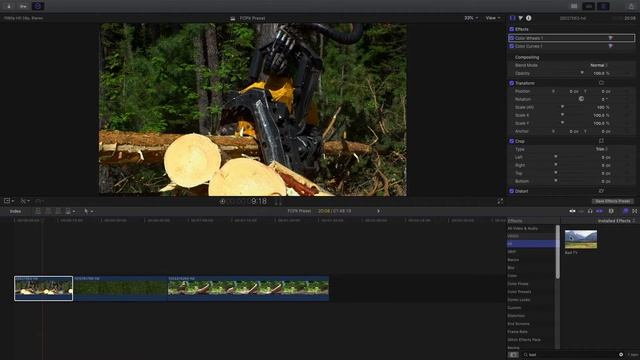Open Color Curves 1 color board icon
The height and width of the screenshot is (360, 640).
(611, 46)
